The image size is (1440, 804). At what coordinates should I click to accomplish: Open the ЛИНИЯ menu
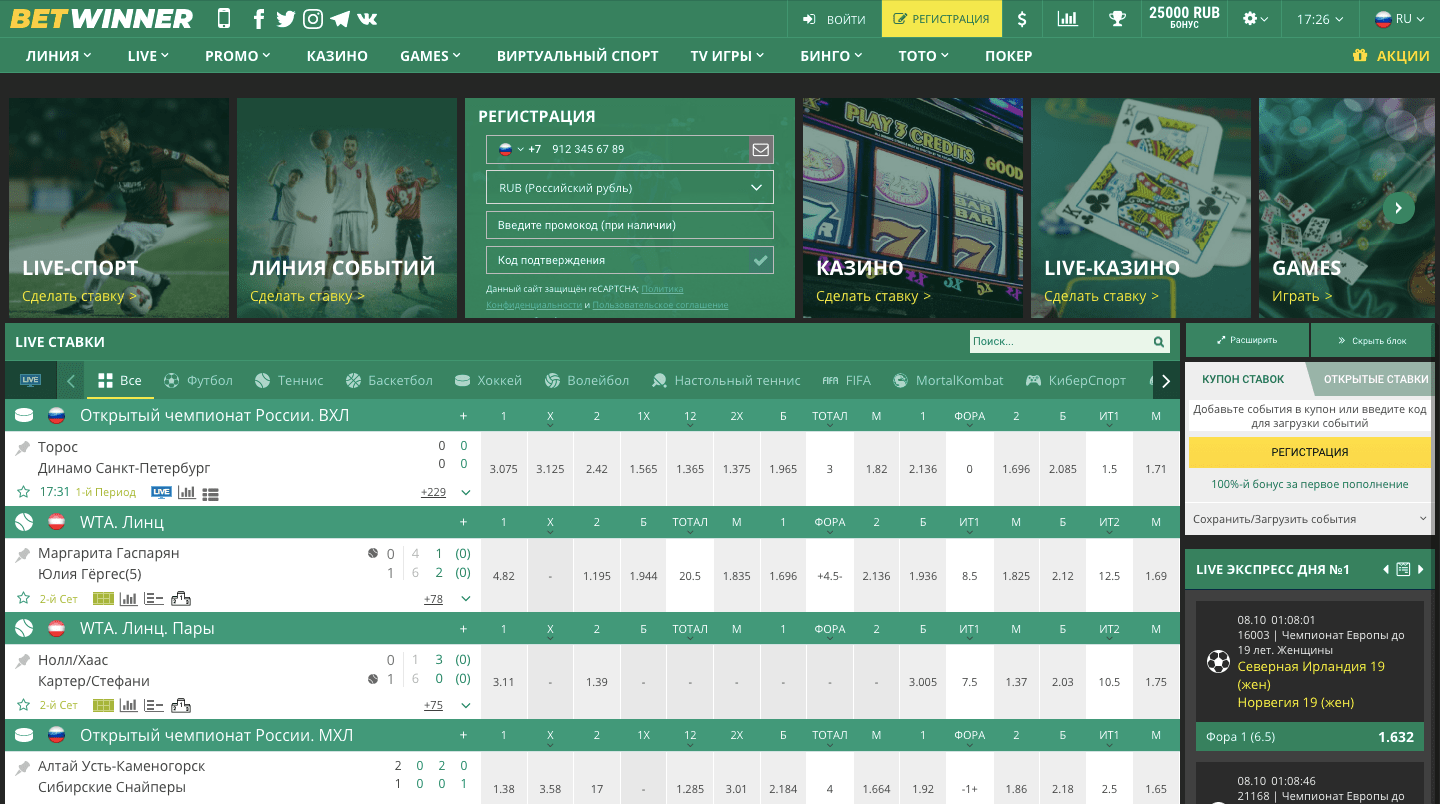[x=59, y=56]
